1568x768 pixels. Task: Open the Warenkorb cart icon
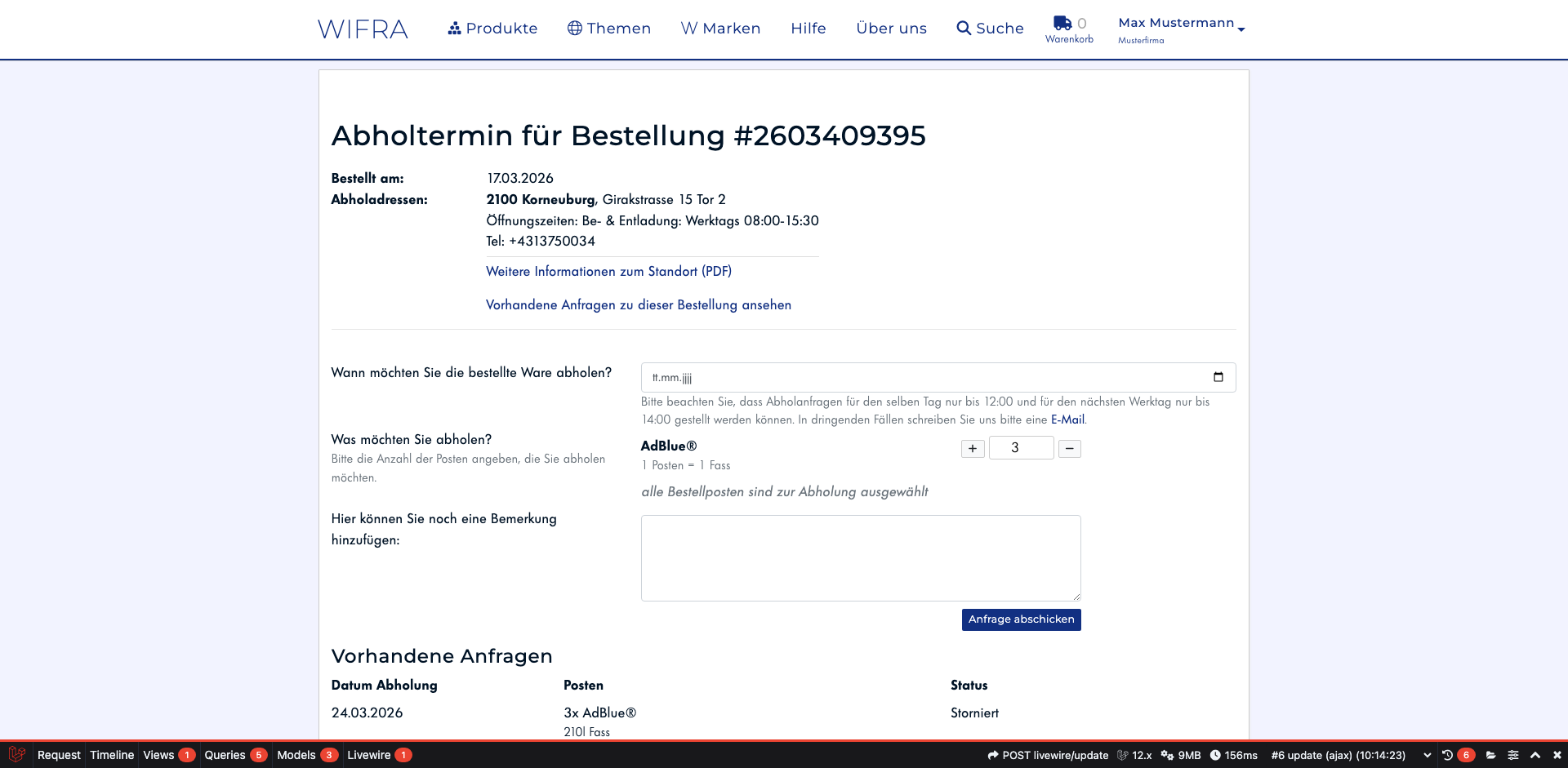(x=1062, y=24)
